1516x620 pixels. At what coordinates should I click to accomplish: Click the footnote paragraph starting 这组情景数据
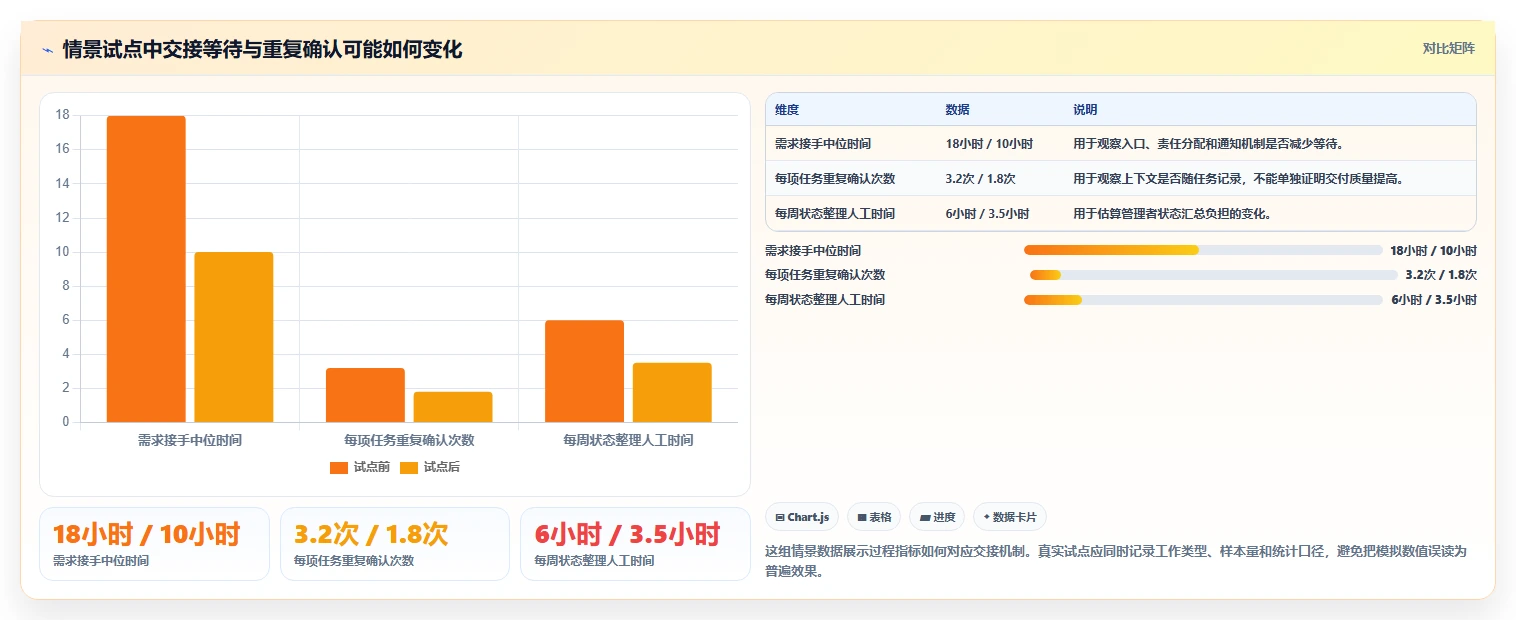click(x=1115, y=562)
